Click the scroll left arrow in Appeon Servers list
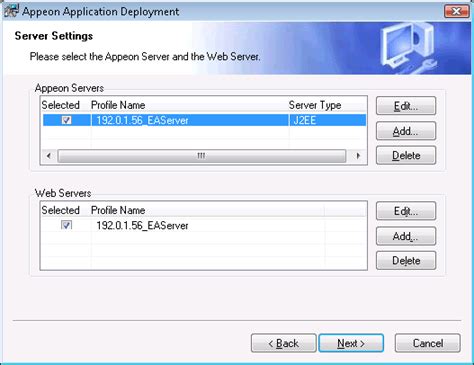 tap(49, 156)
